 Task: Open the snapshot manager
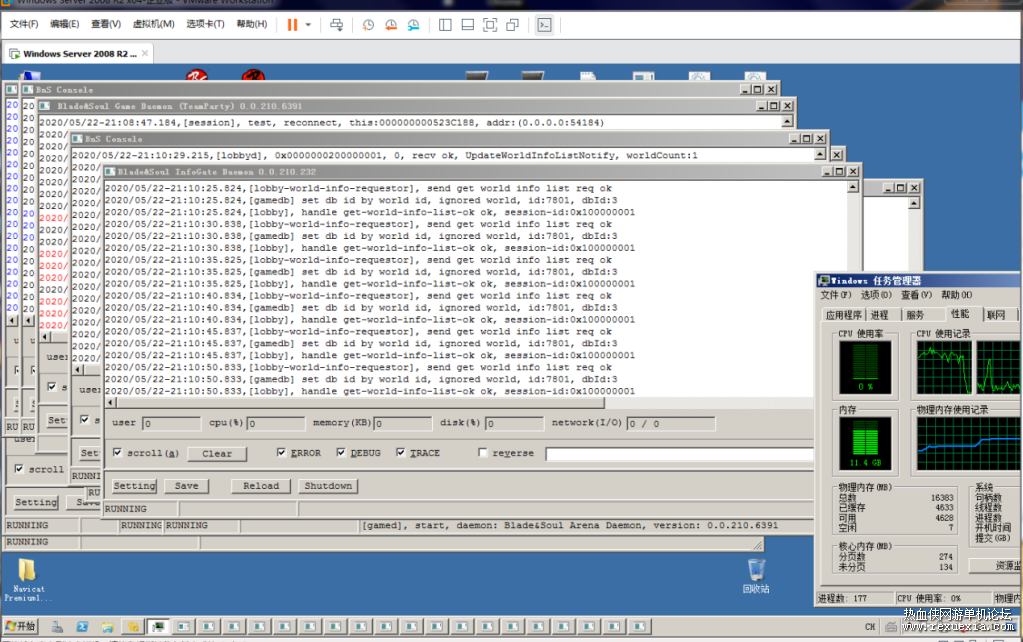click(414, 25)
